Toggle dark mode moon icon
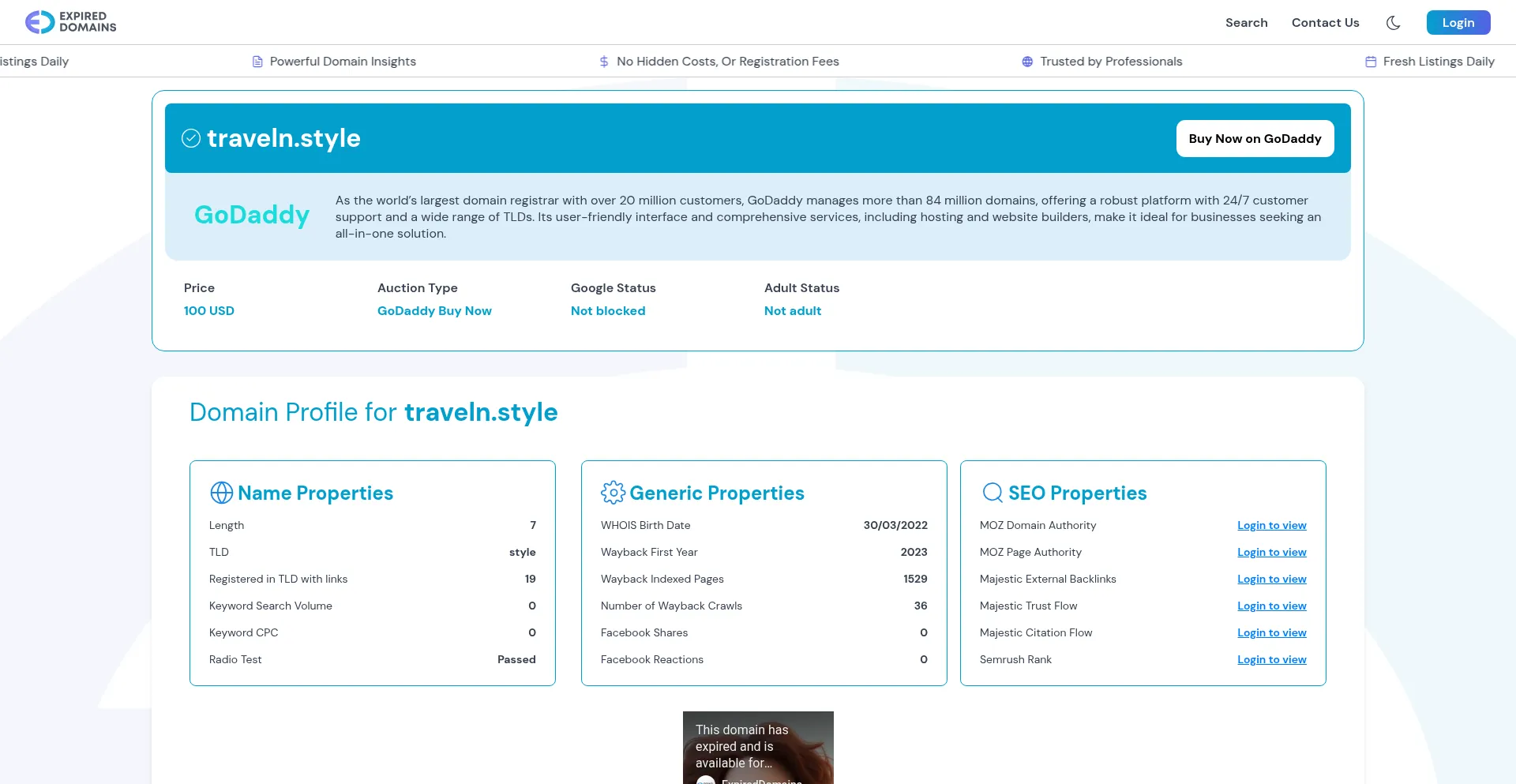 (x=1393, y=23)
